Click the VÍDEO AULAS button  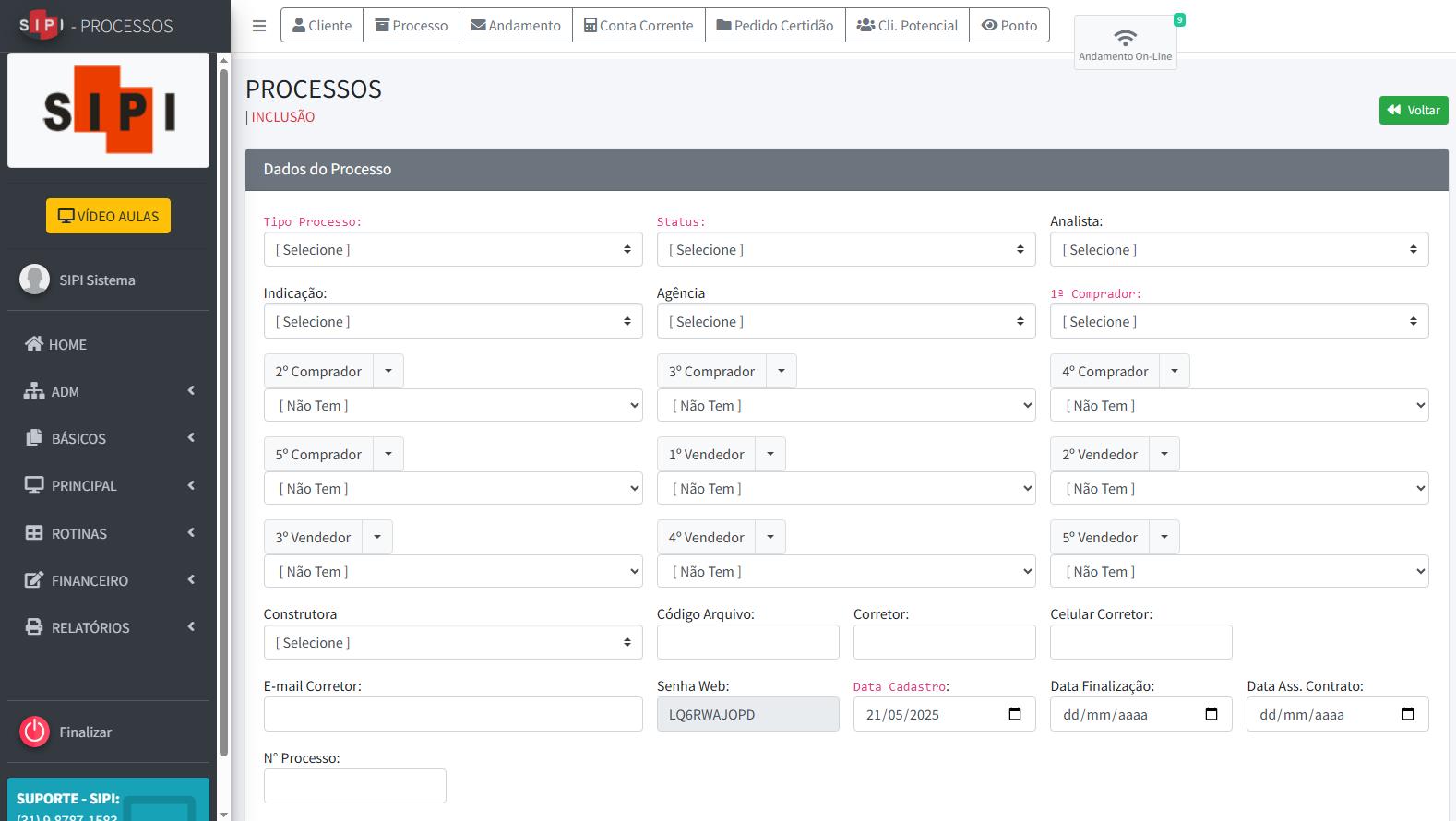point(108,216)
